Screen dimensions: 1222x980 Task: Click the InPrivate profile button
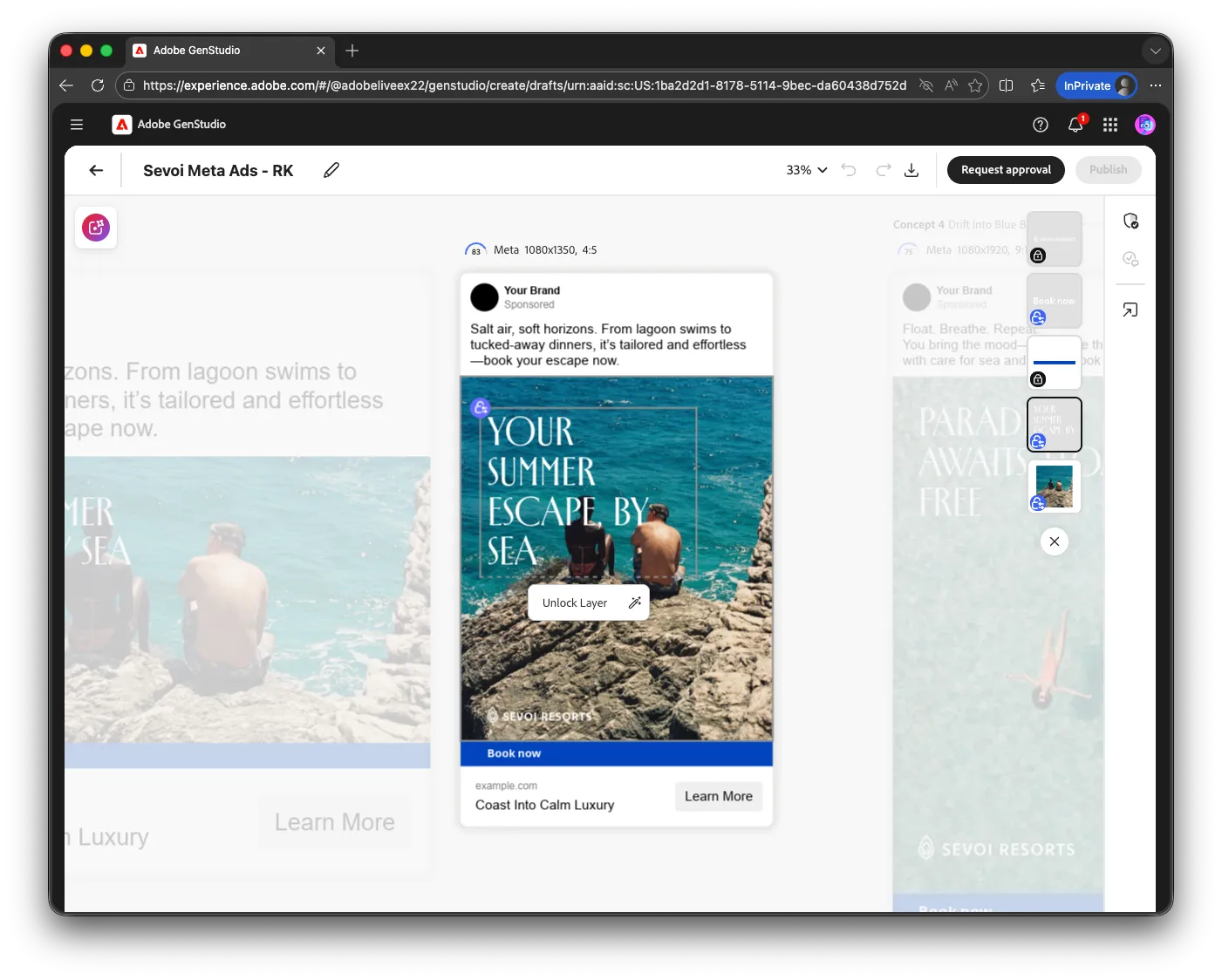[1096, 85]
